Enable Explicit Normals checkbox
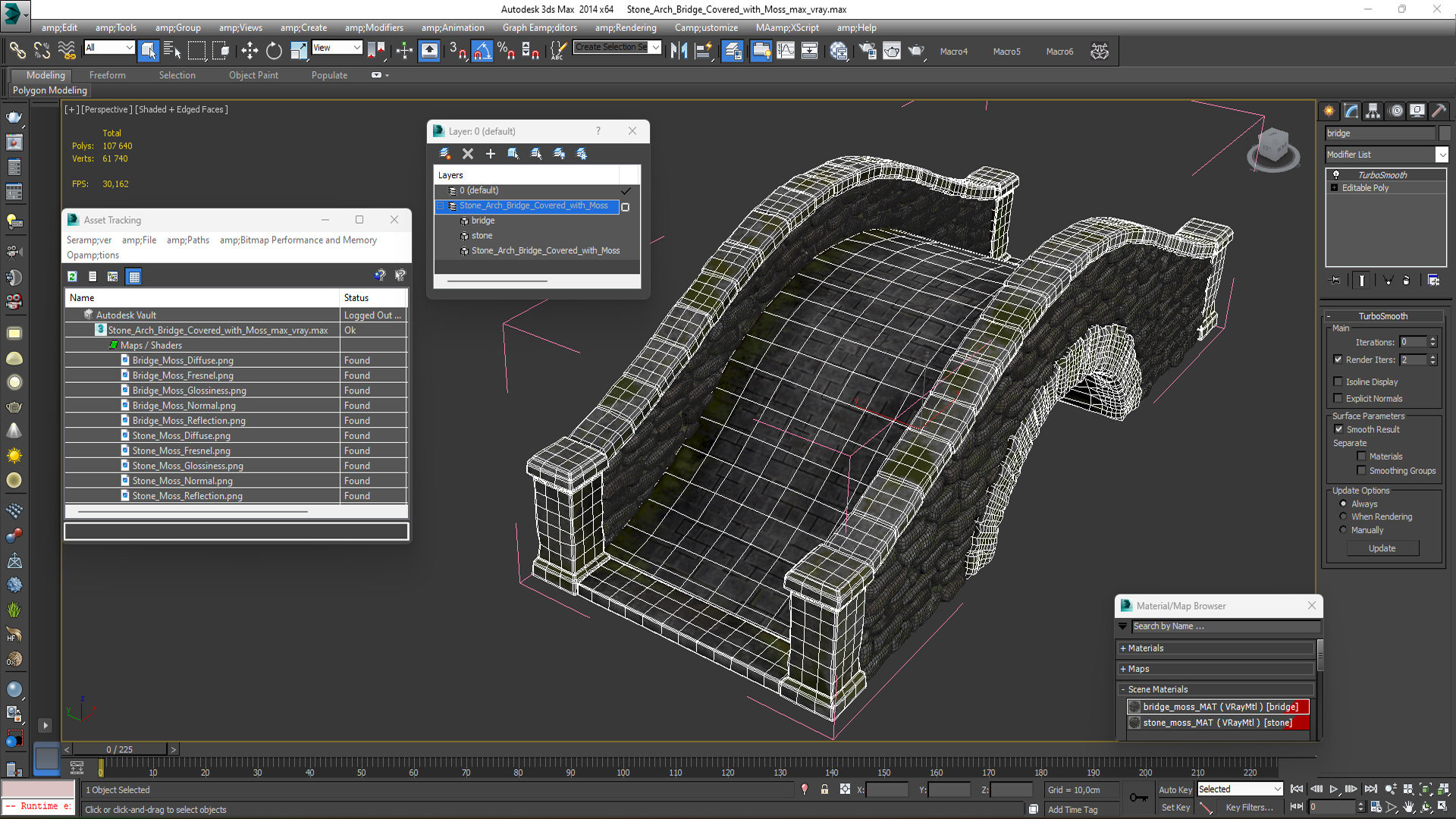The image size is (1456, 819). (1338, 398)
